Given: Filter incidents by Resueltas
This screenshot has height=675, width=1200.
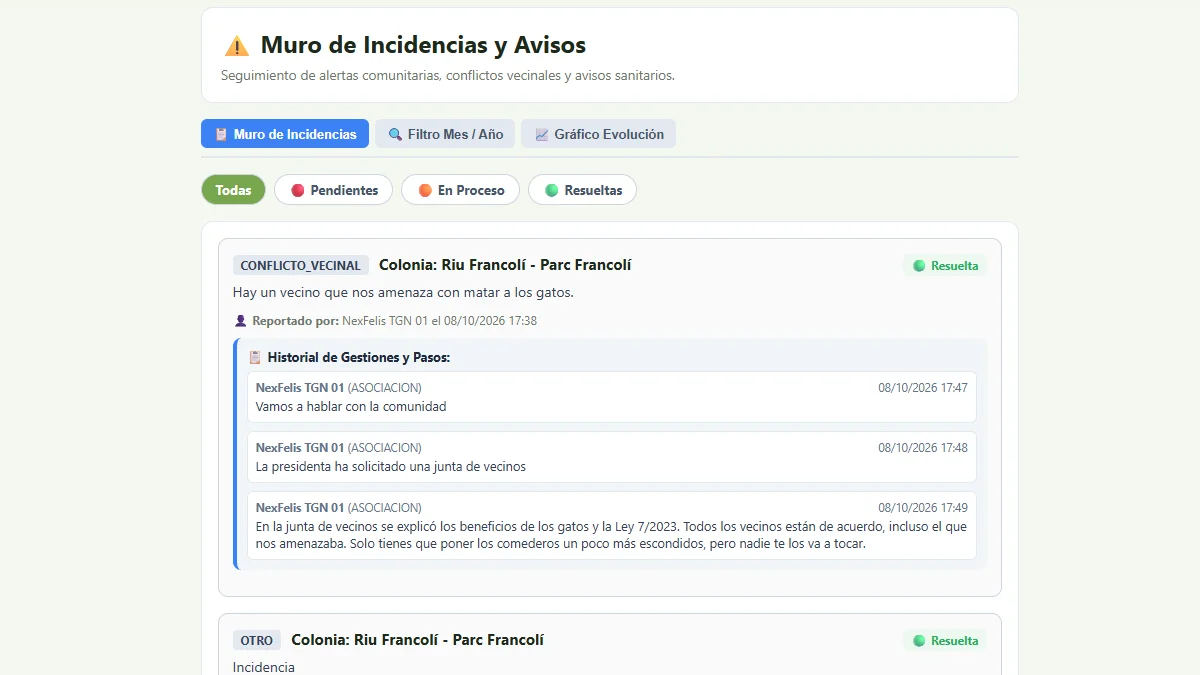Looking at the screenshot, I should pyautogui.click(x=582, y=190).
